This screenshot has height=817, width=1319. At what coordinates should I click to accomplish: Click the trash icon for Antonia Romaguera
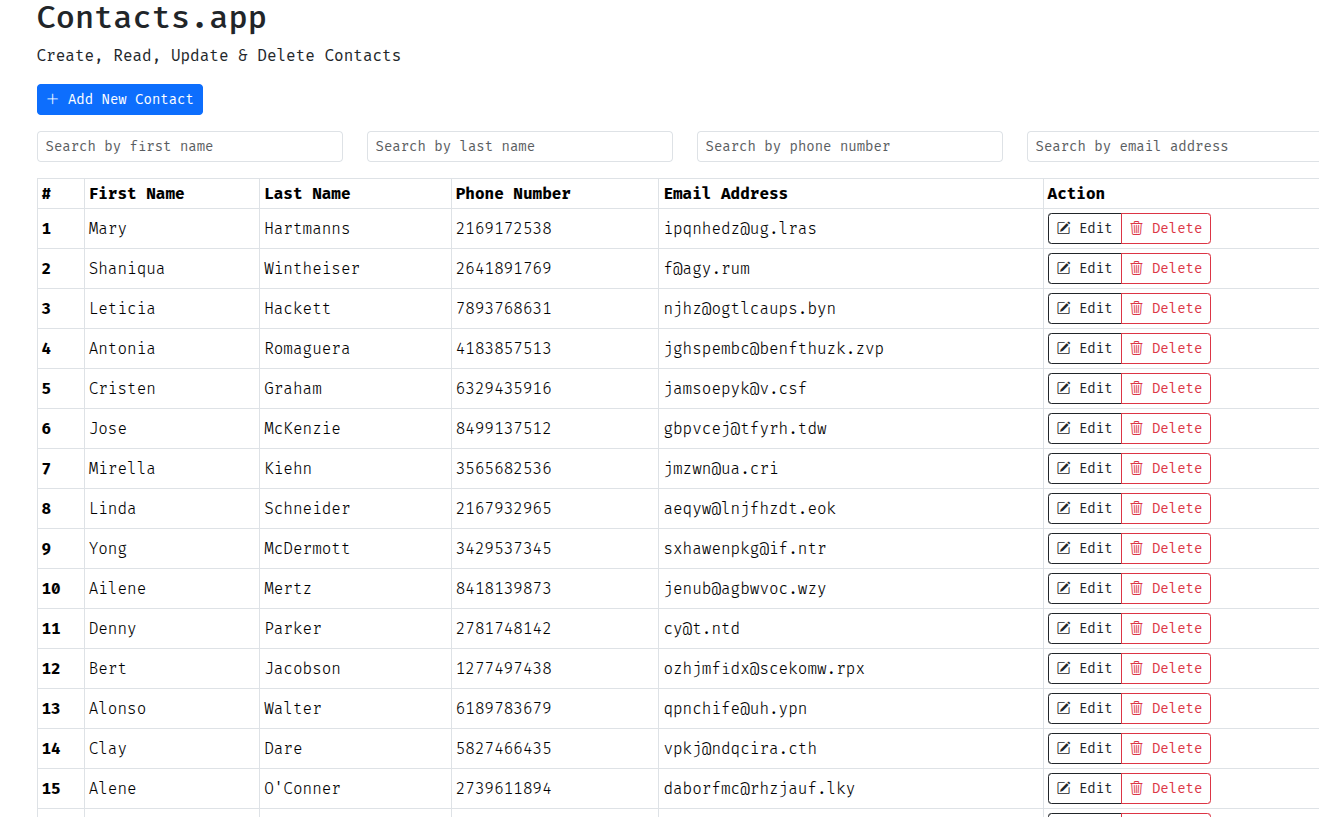point(1136,348)
